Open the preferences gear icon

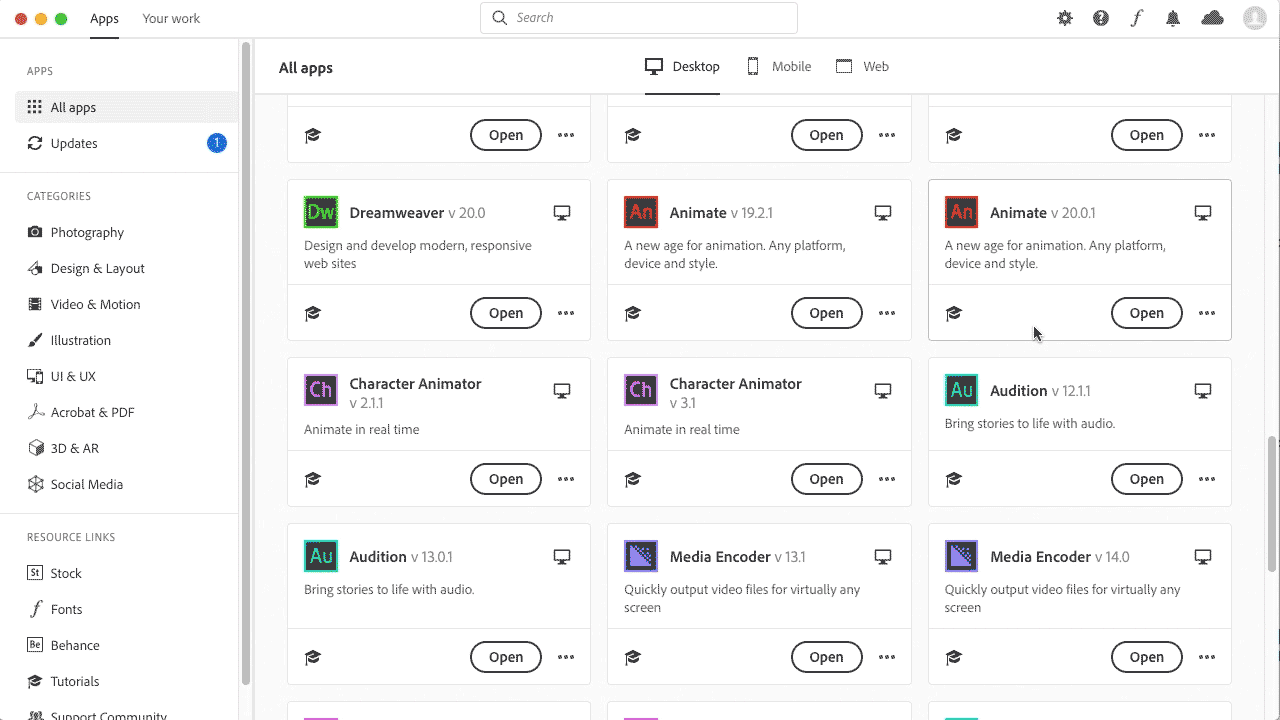click(1065, 18)
